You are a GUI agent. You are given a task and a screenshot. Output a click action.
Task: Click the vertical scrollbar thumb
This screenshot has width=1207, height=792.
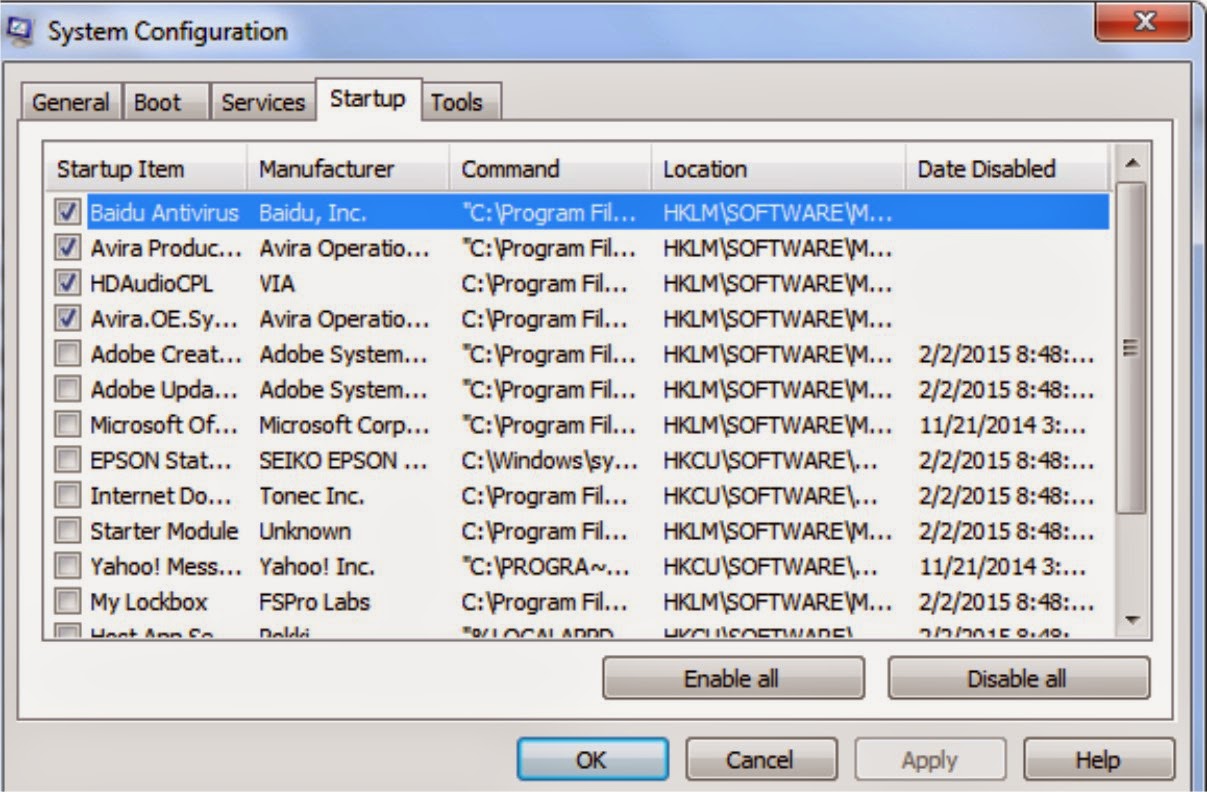coord(1131,347)
